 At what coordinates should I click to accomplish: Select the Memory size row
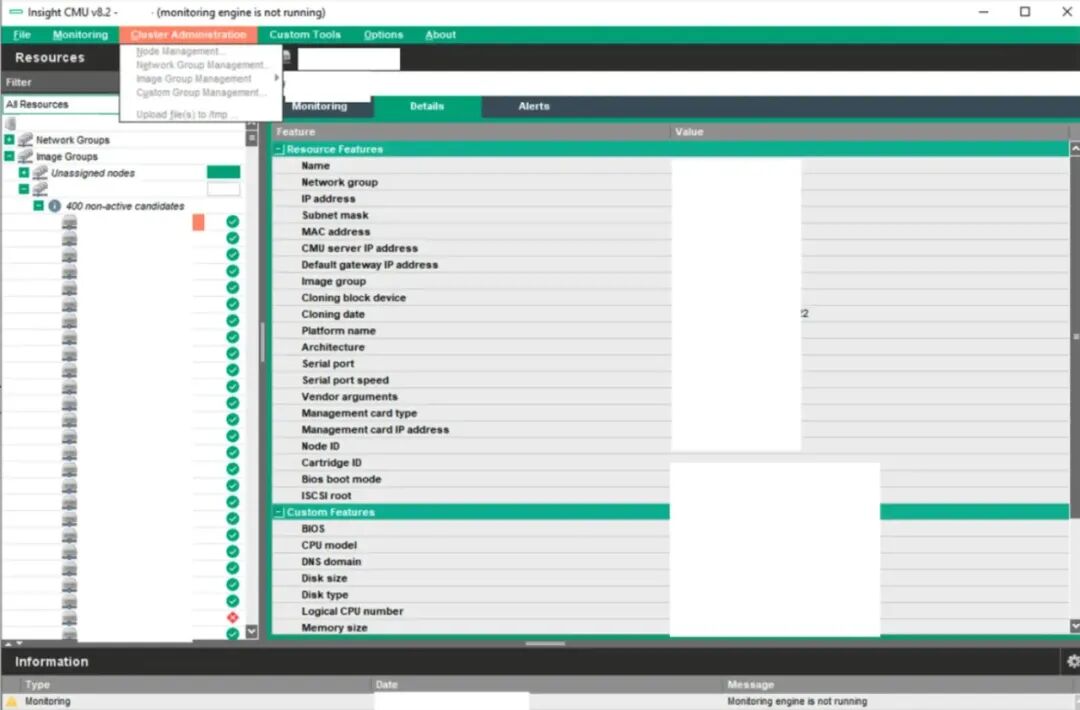pos(671,628)
